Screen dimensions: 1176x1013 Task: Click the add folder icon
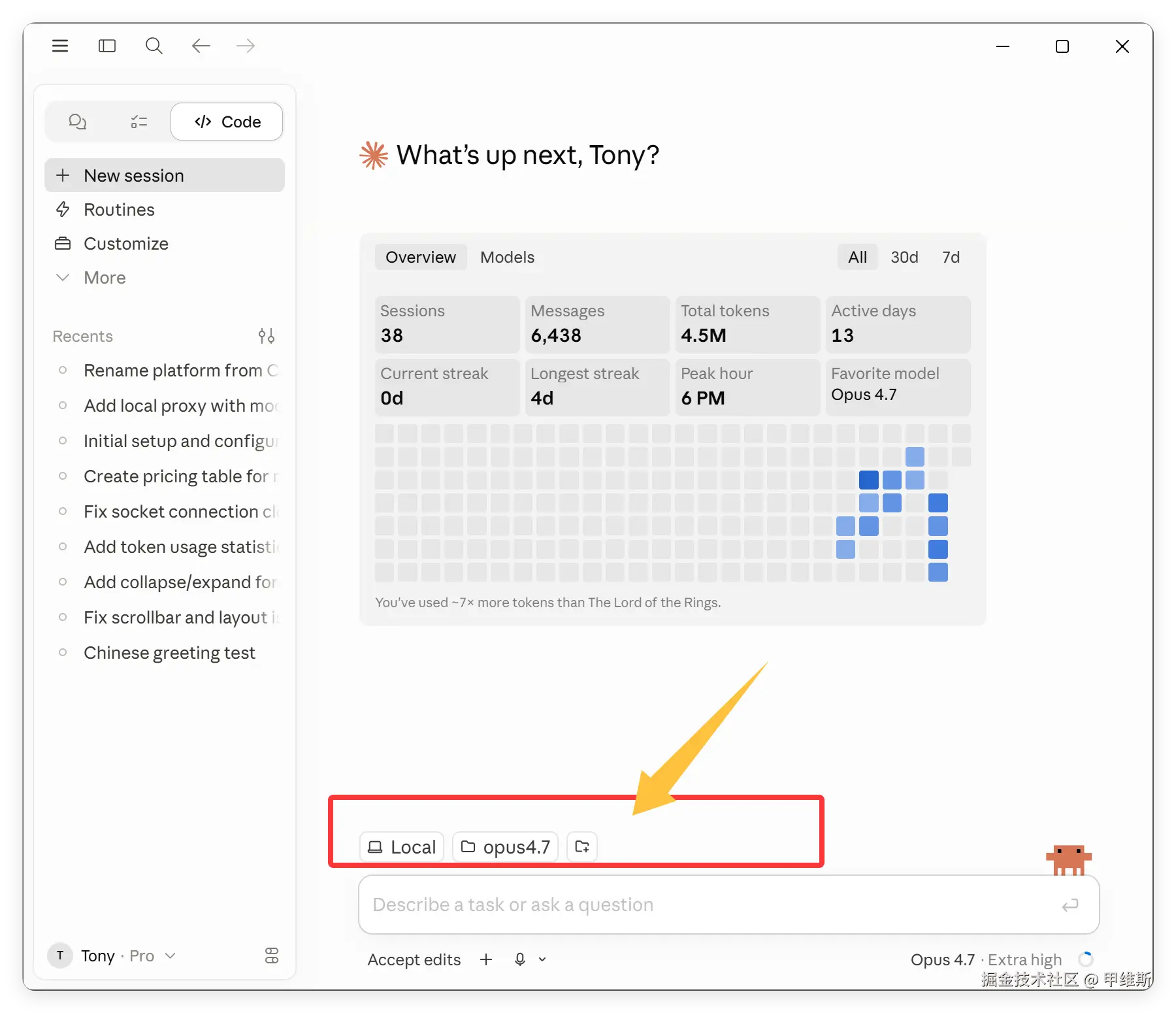(x=581, y=847)
